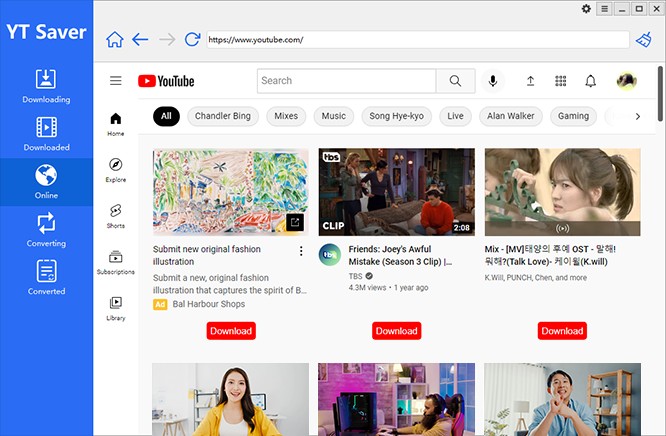
Task: Open thumbnail of woman in yellow jacket
Action: pos(231,399)
